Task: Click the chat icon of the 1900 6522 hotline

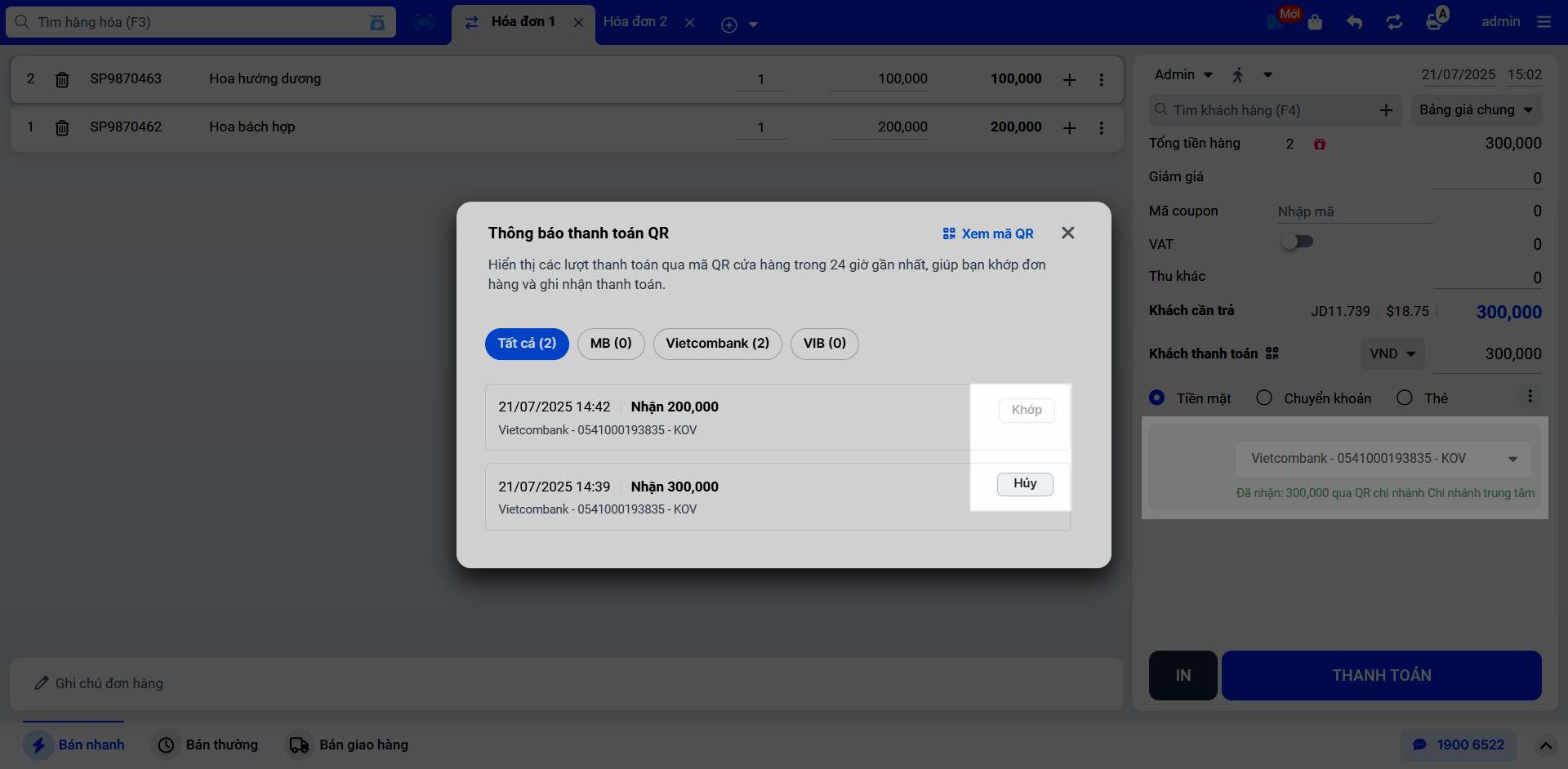Action: [x=1420, y=745]
